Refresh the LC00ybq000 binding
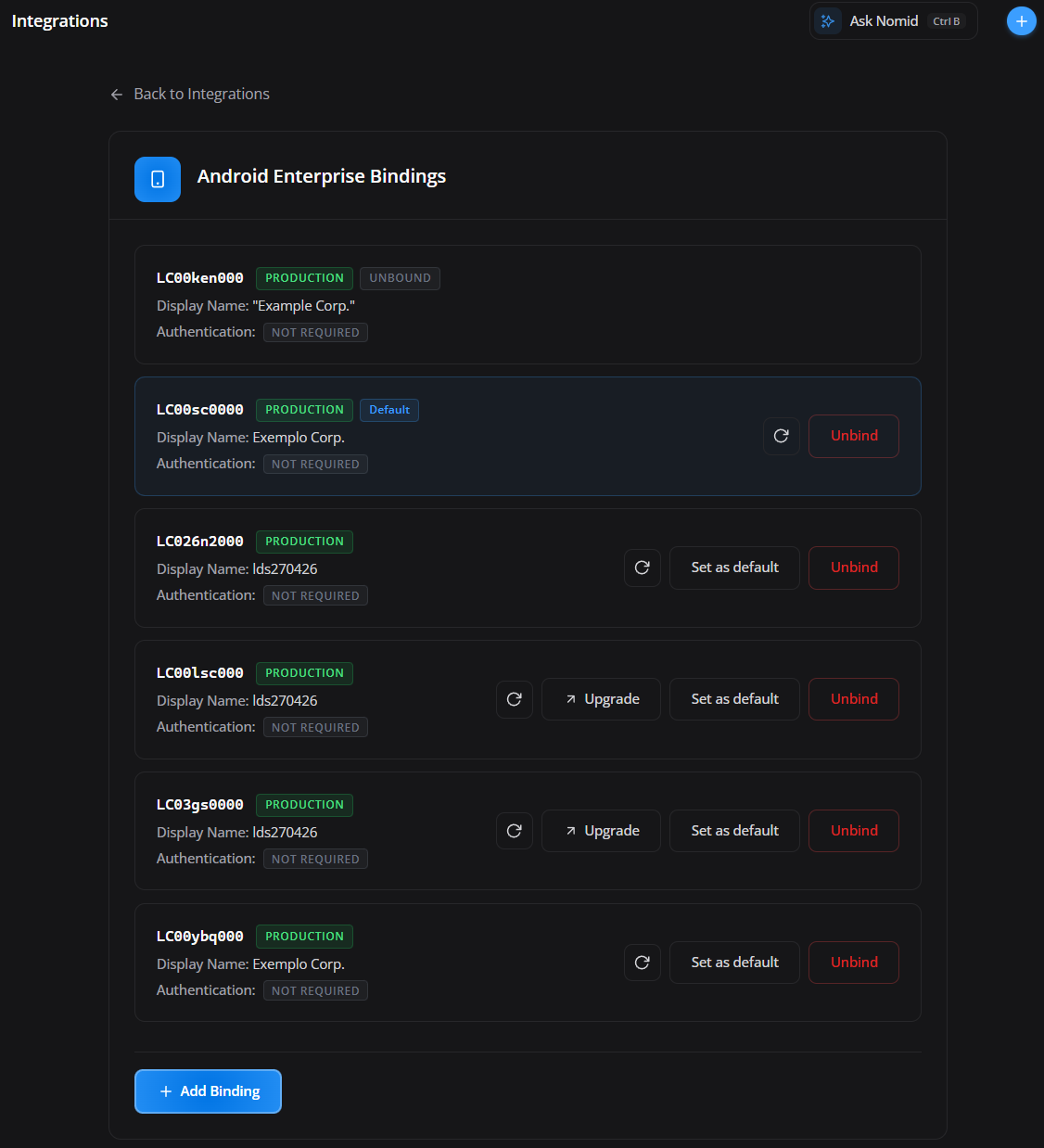 pyautogui.click(x=643, y=963)
